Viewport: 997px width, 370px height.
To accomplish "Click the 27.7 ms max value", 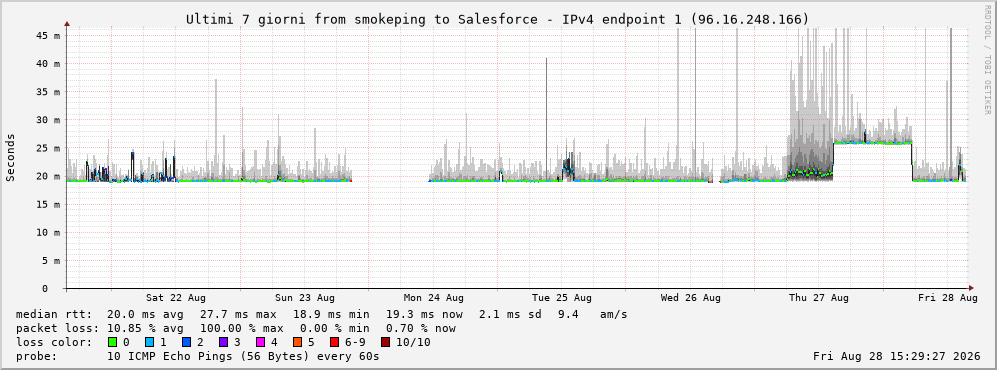I will (238, 315).
